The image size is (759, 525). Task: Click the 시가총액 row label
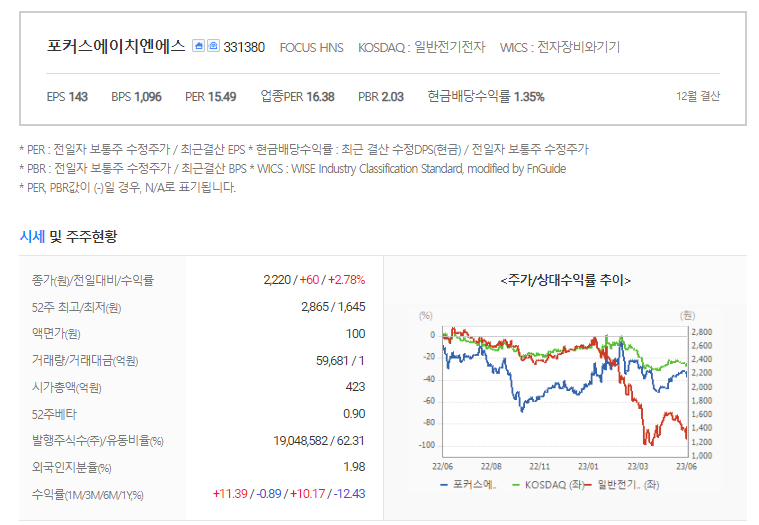[x=67, y=387]
